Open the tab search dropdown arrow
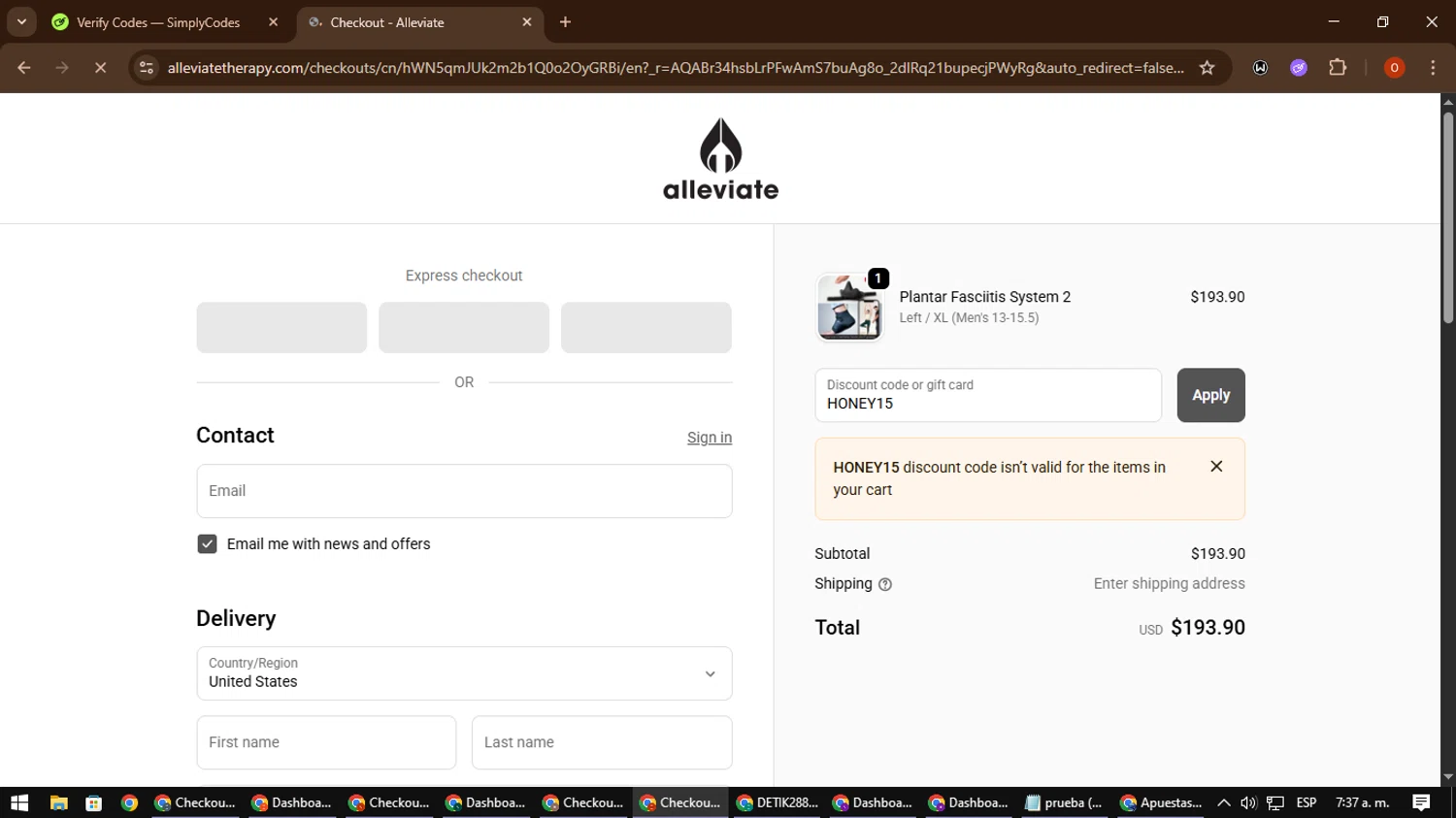This screenshot has width=1456, height=818. click(x=21, y=21)
